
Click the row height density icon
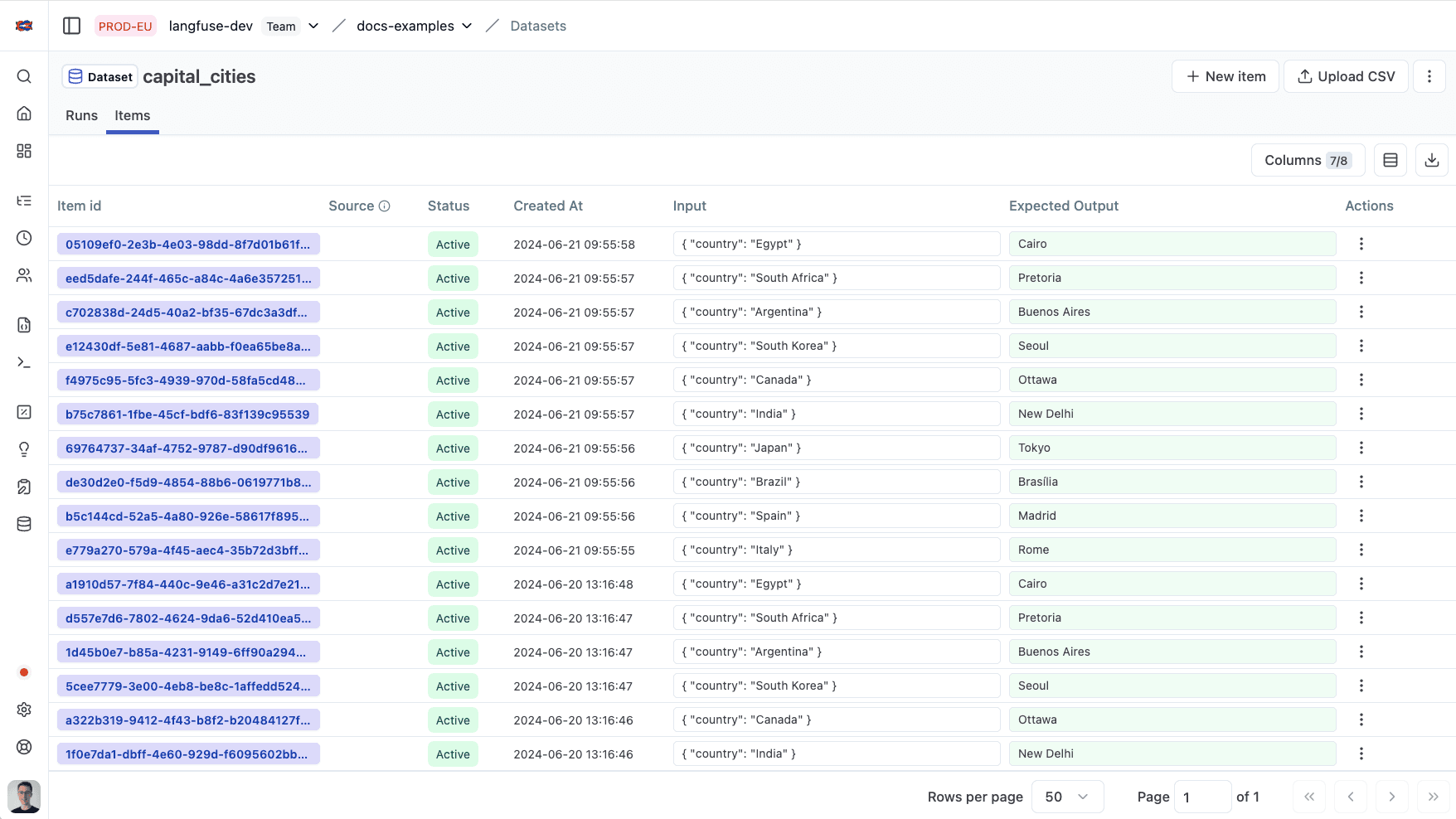[1390, 160]
